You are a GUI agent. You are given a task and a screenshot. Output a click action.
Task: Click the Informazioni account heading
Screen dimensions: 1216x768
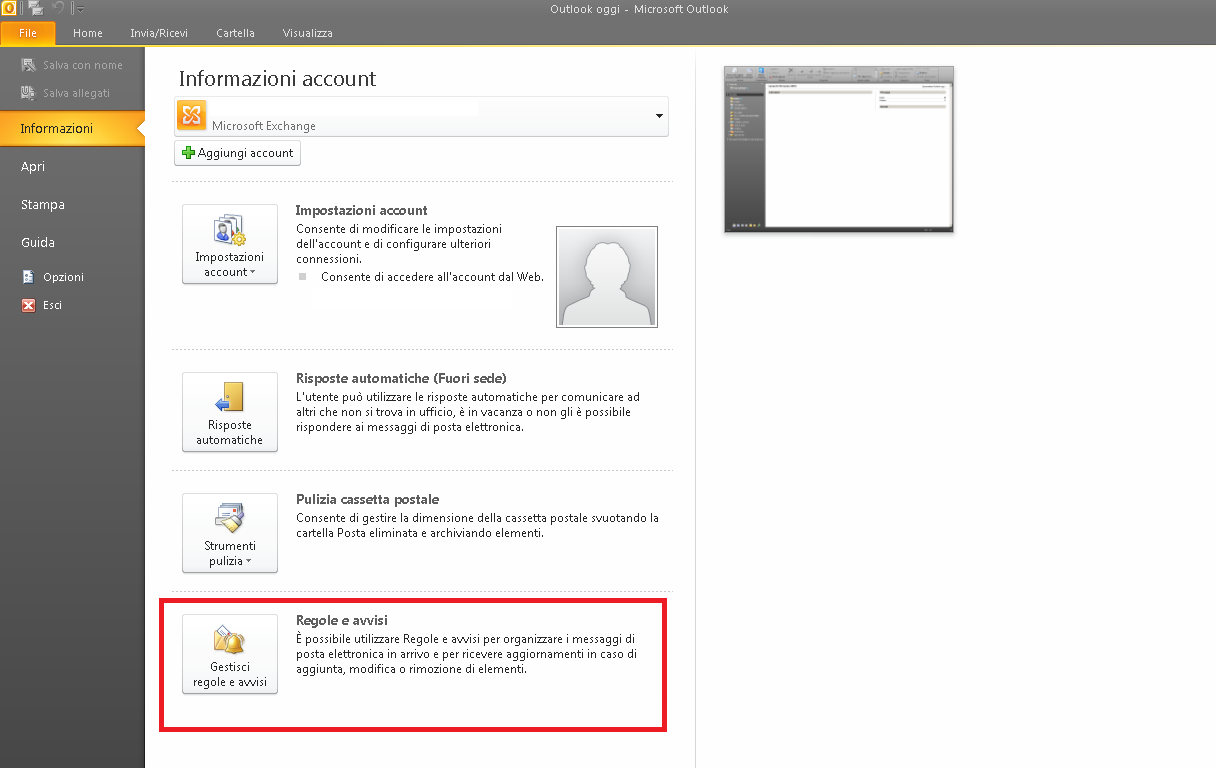(277, 79)
